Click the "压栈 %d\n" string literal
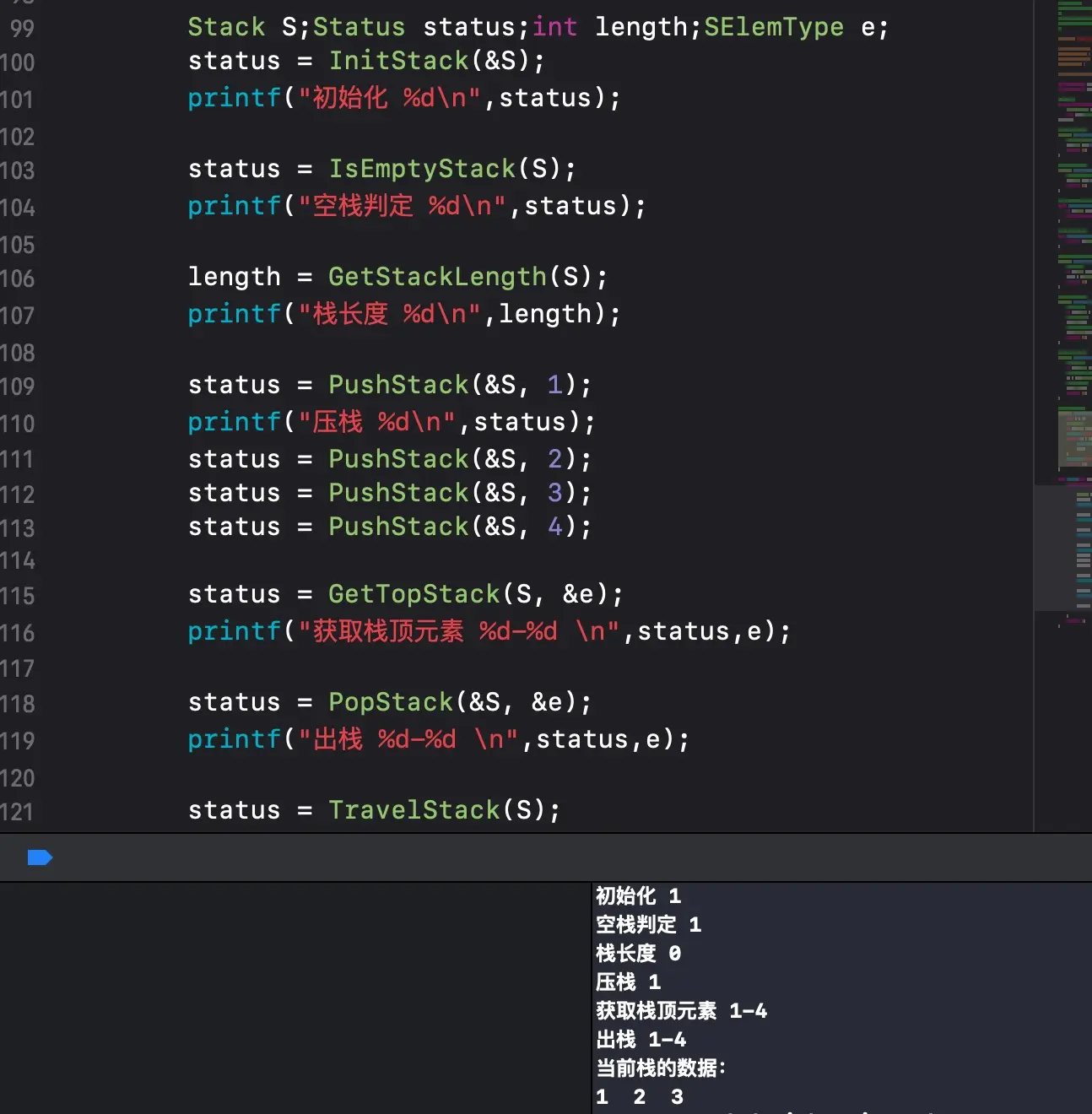The image size is (1092, 1114). pyautogui.click(x=377, y=422)
